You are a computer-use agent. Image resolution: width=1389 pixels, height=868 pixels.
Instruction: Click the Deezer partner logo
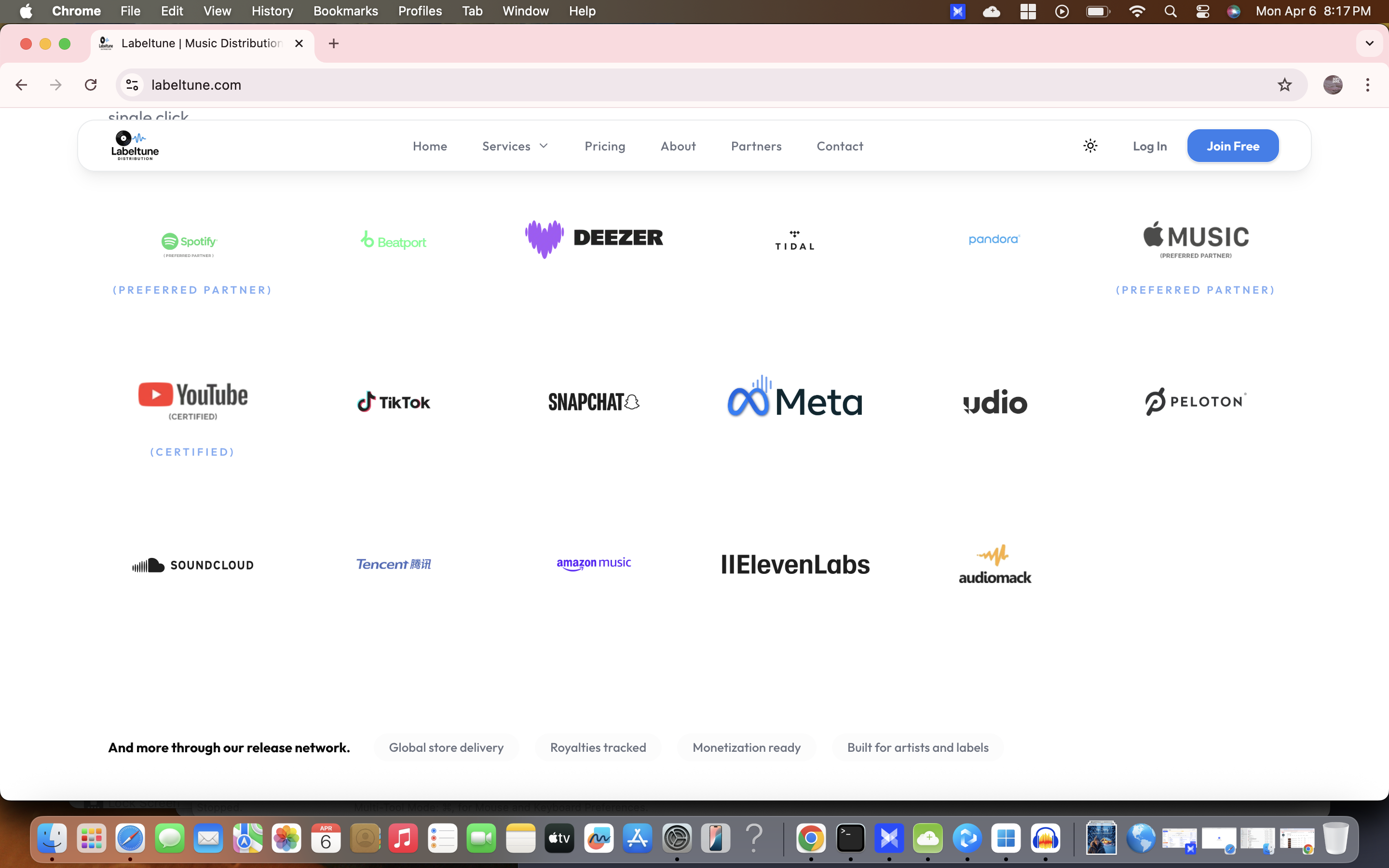coord(594,238)
